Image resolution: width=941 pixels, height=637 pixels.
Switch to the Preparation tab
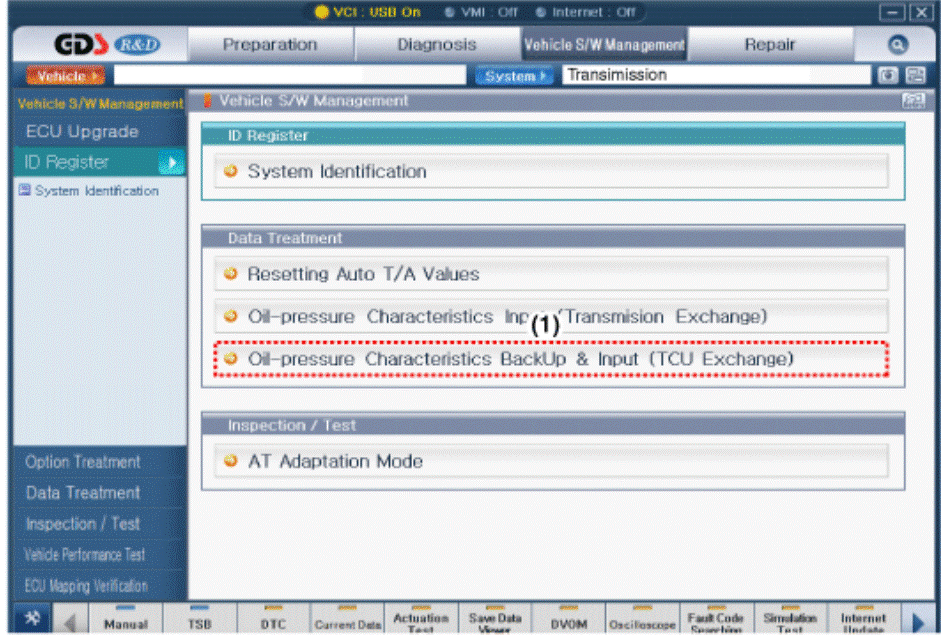[270, 45]
